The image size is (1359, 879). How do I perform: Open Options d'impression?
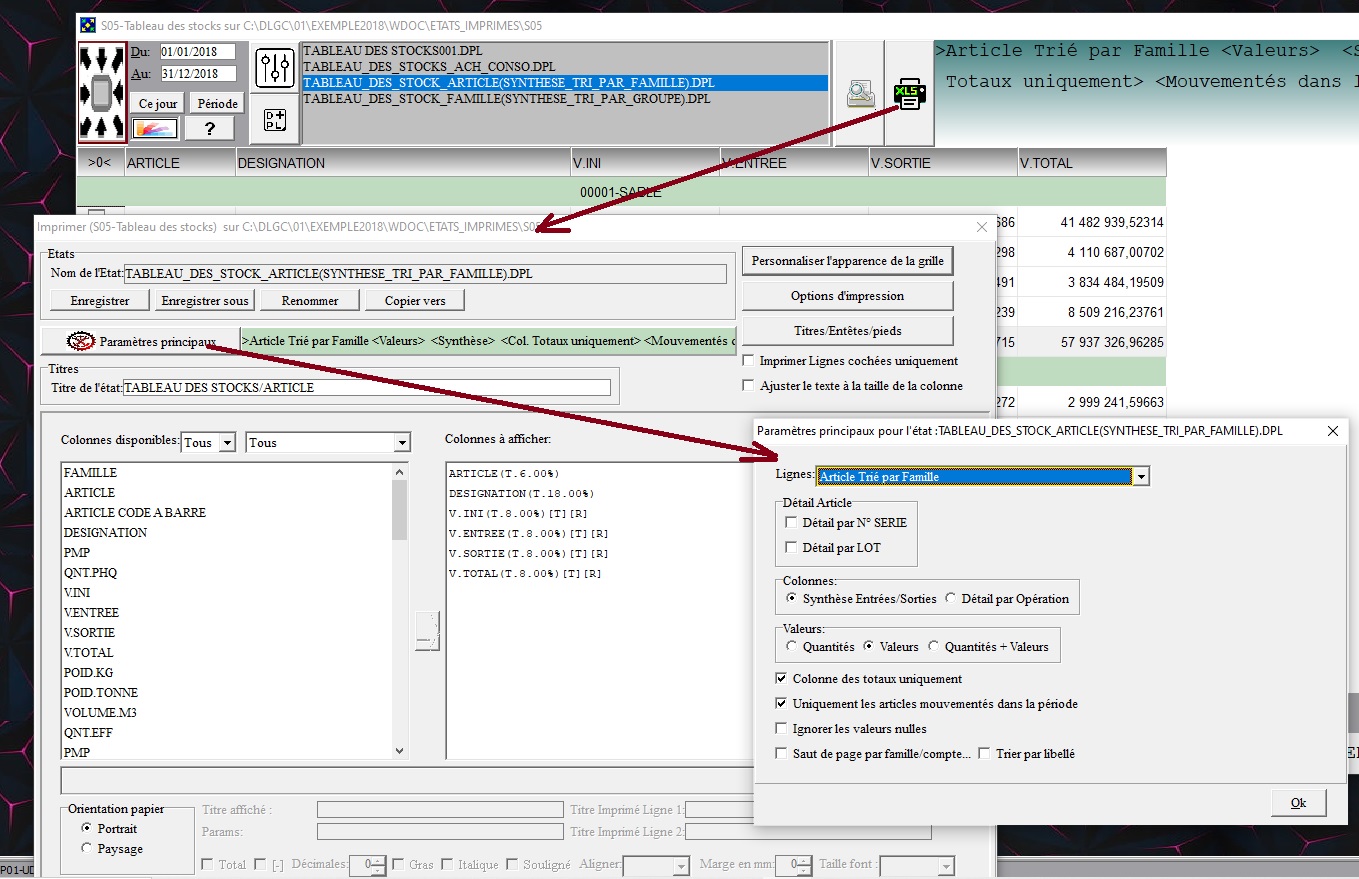(847, 296)
